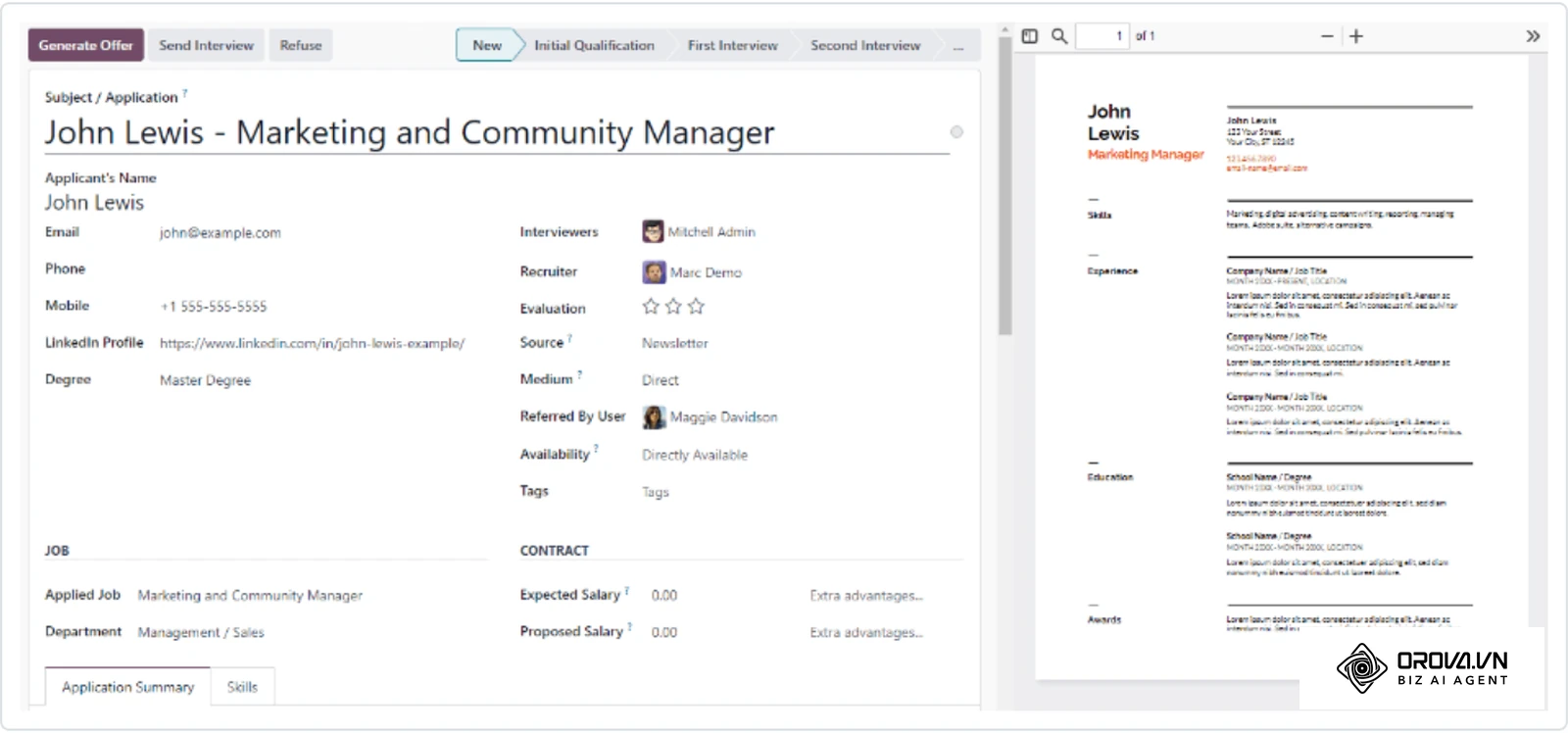Toggle the PDF viewer sidebar icon

[x=1030, y=36]
